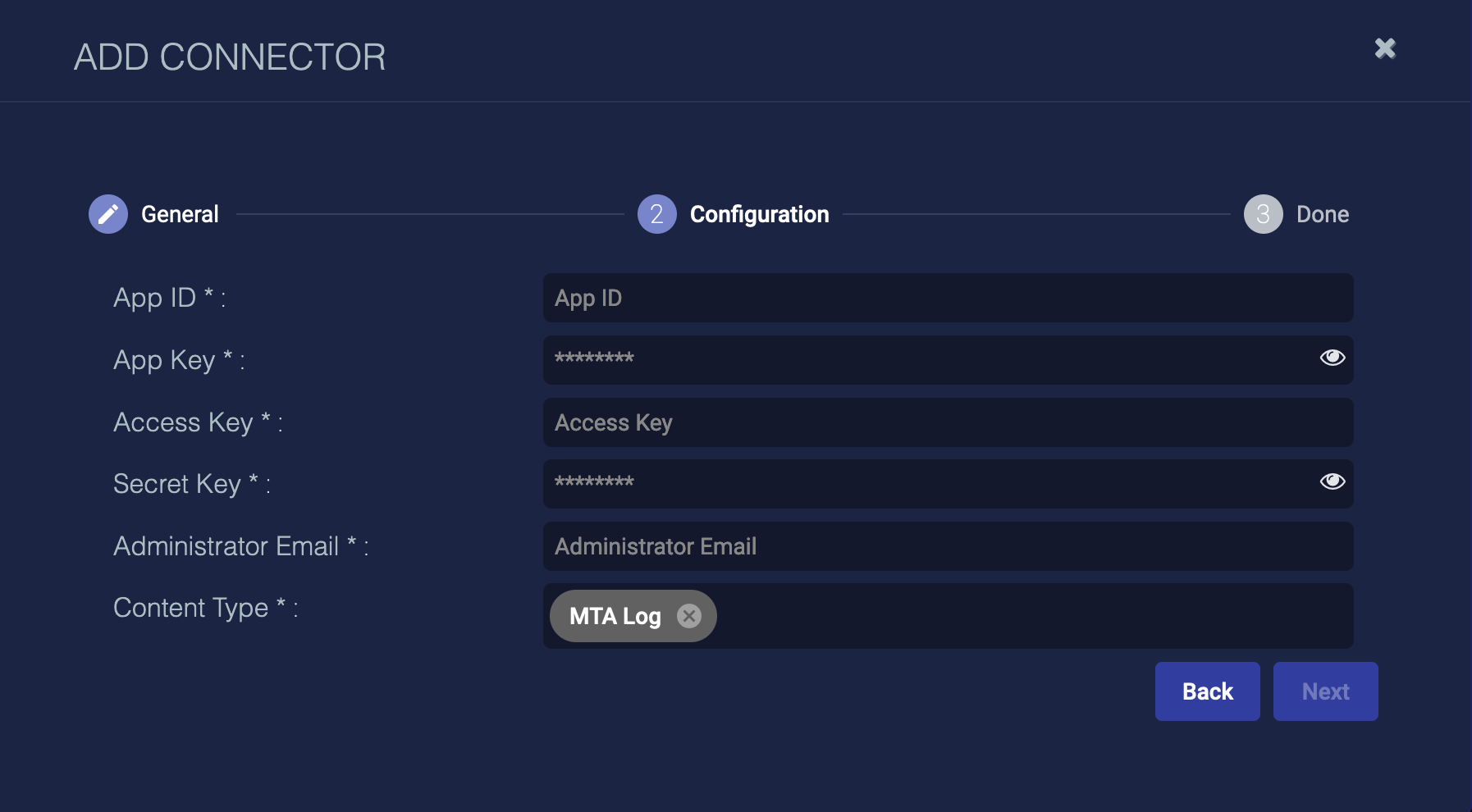The image size is (1472, 812).
Task: Reveal the Secret Key value
Action: coord(1332,481)
